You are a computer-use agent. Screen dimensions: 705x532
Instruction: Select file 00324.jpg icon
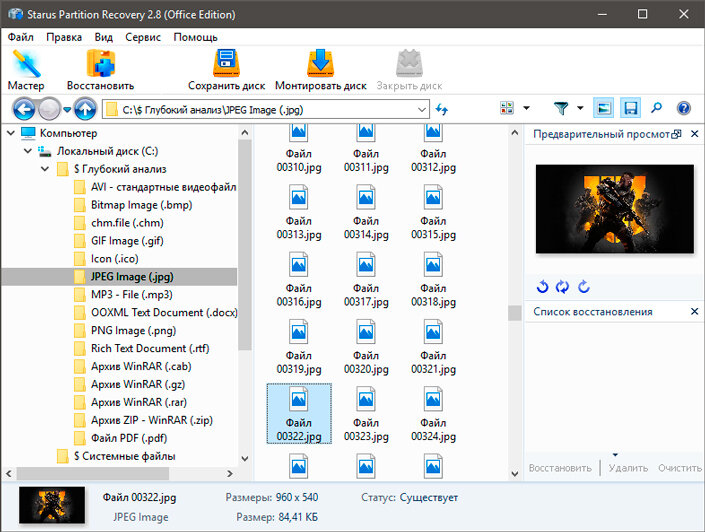pos(433,399)
